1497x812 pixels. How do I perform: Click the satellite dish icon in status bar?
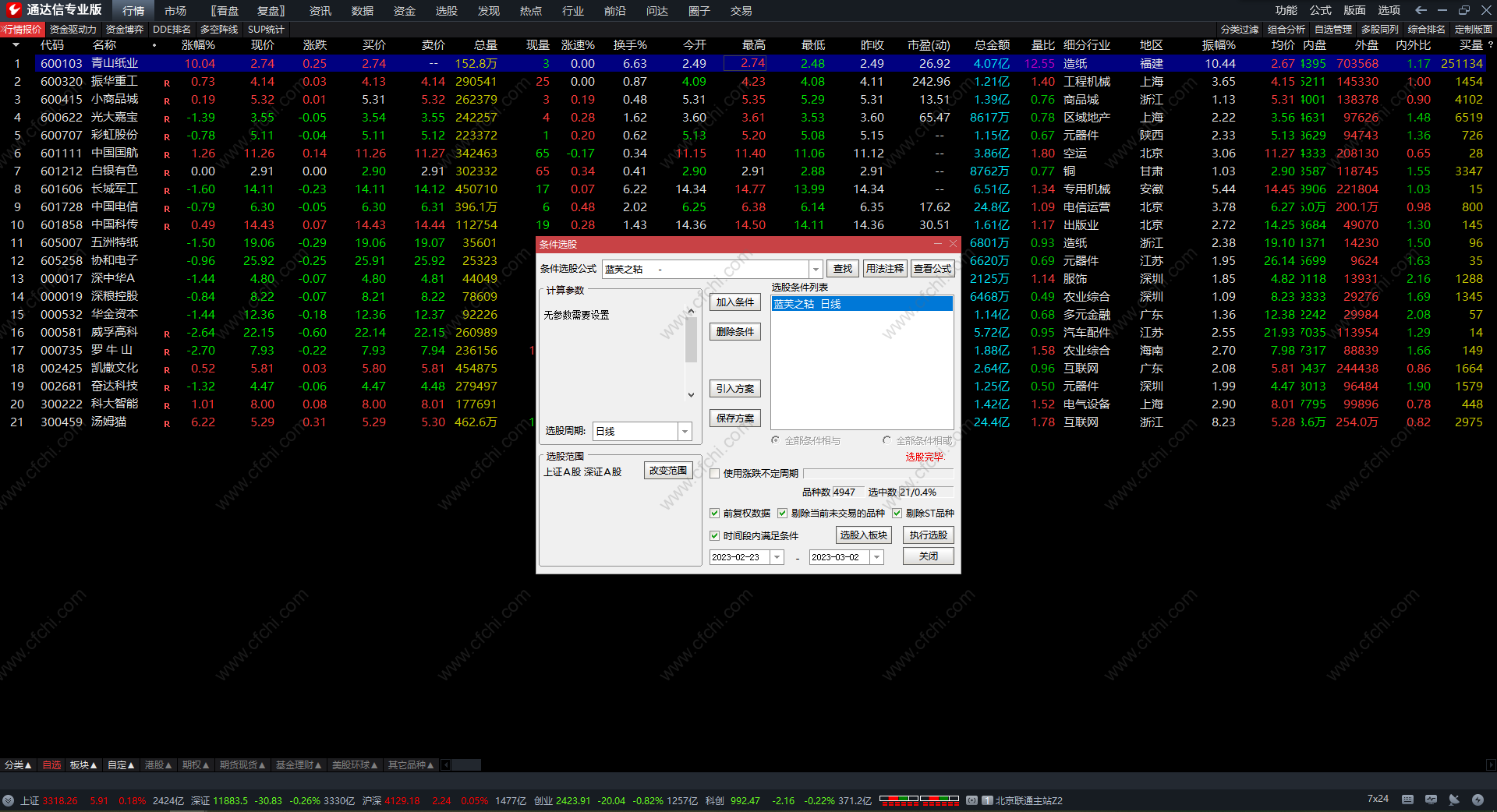(1454, 800)
